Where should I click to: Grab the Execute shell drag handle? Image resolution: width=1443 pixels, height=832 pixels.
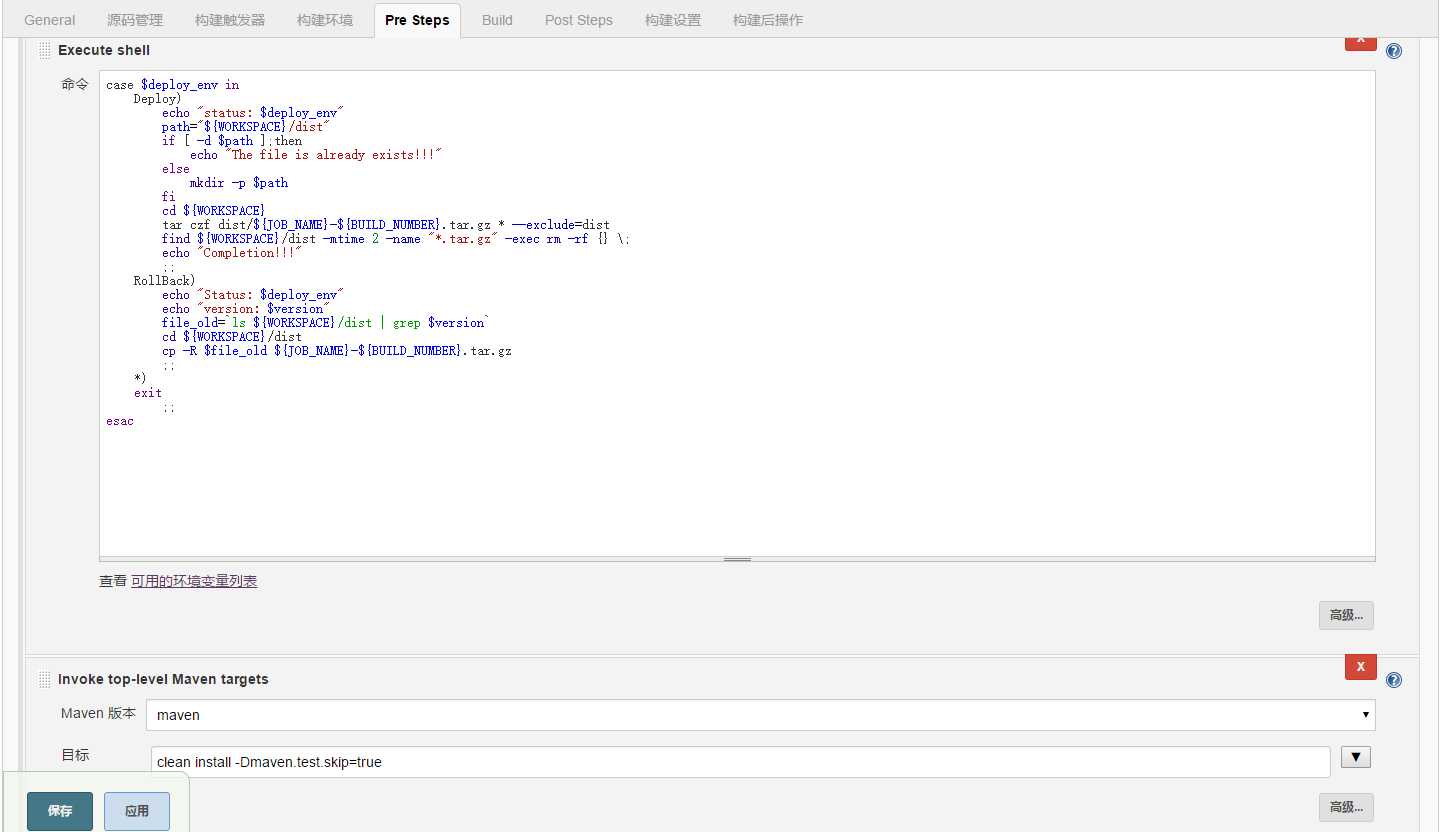click(x=45, y=50)
